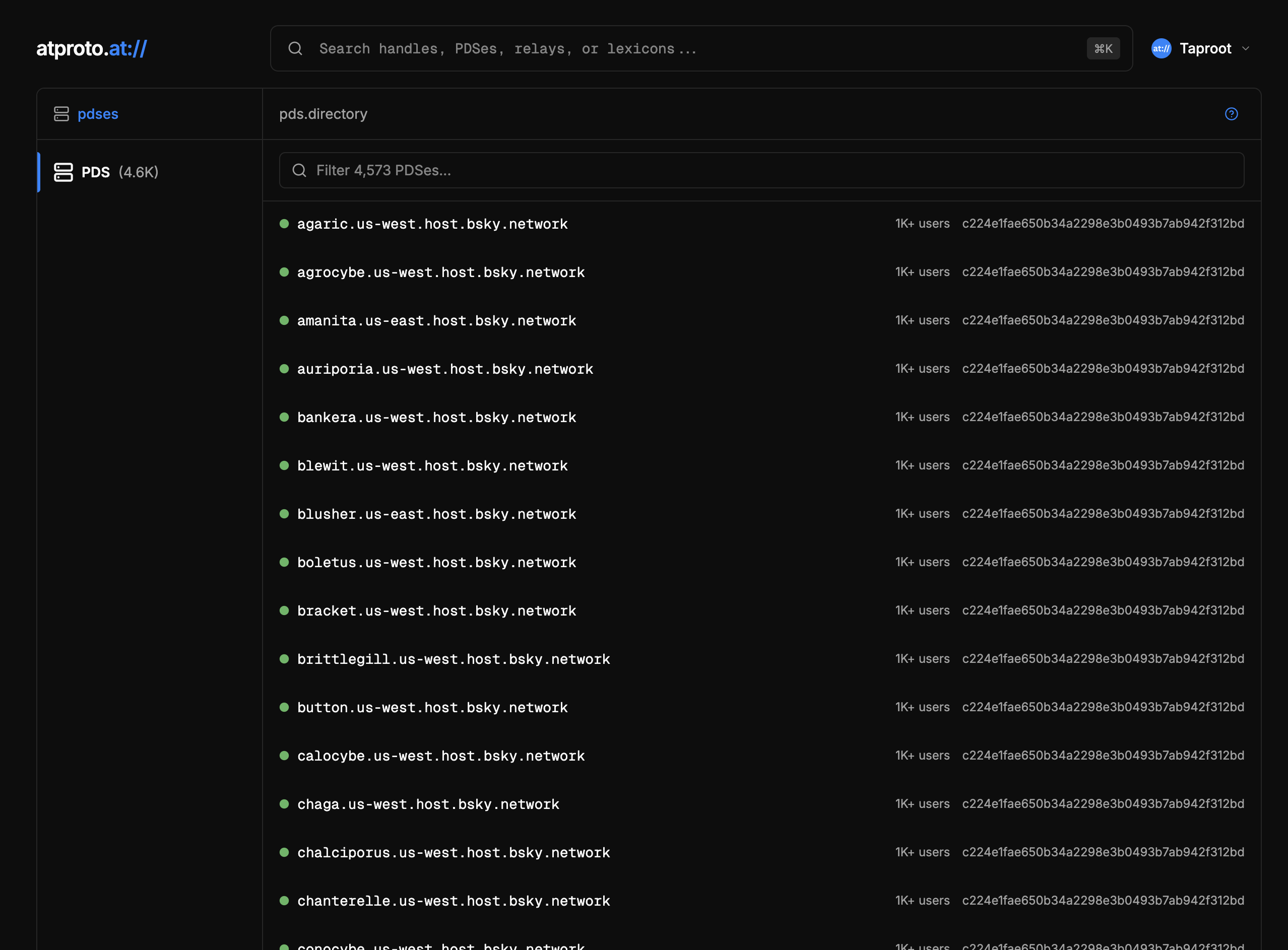
Task: Select the PDS (4.6K) sidebar item
Action: click(119, 172)
